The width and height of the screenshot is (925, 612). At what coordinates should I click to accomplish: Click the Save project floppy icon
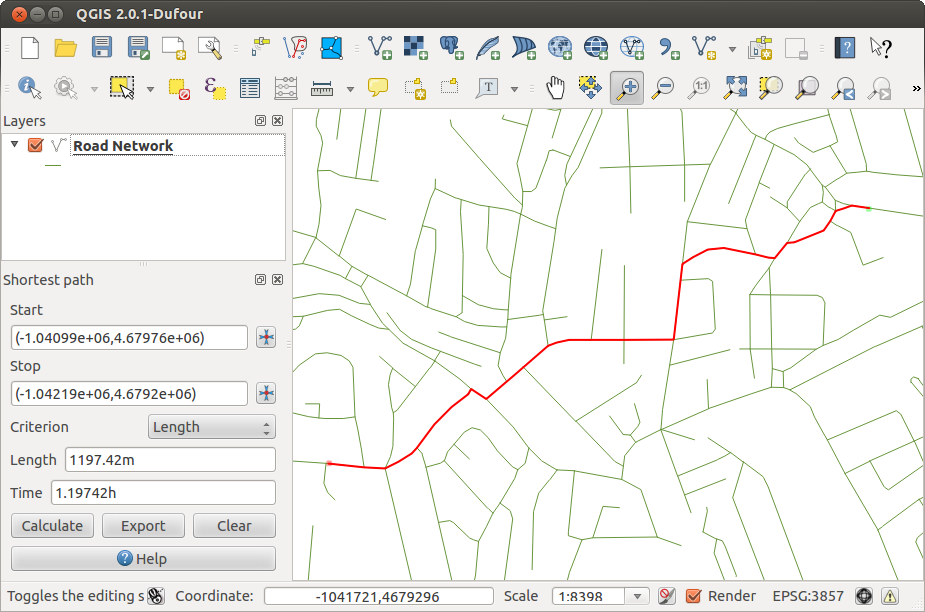[102, 47]
